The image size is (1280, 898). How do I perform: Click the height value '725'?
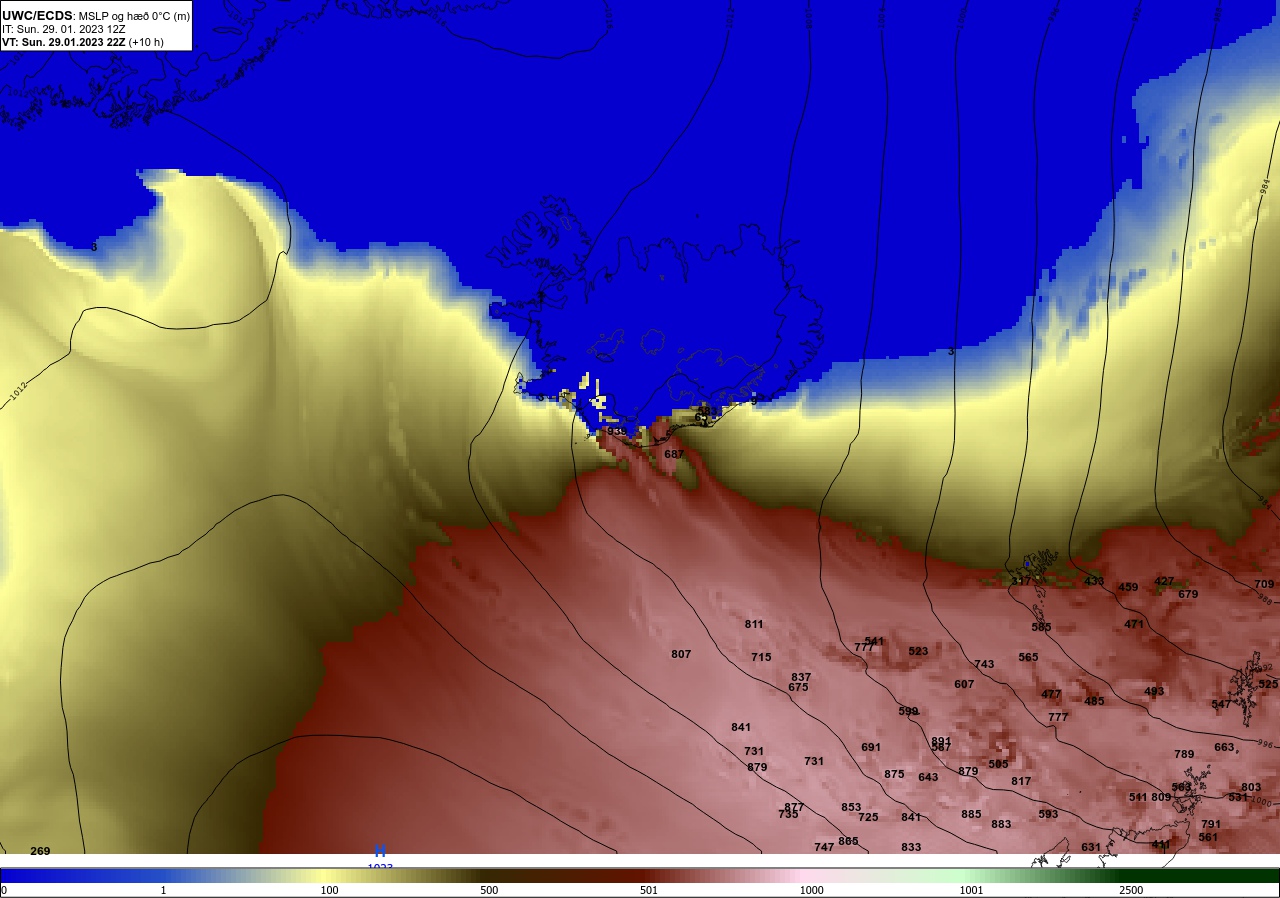click(868, 817)
